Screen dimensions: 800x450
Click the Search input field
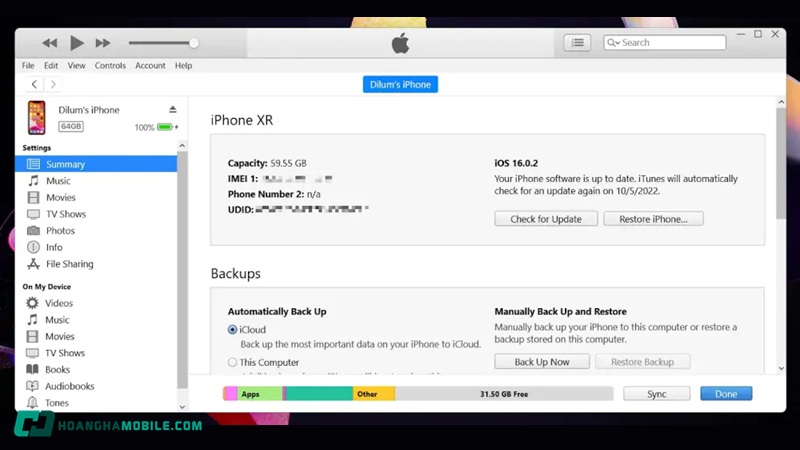664,42
